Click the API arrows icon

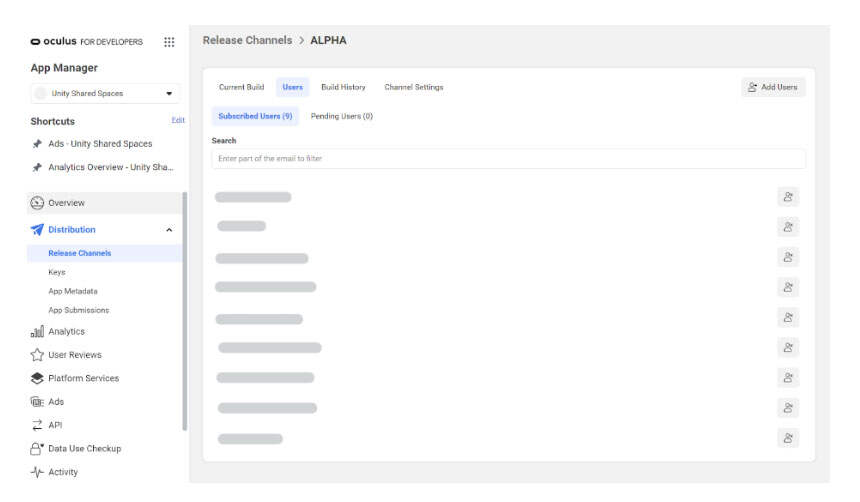click(x=37, y=425)
